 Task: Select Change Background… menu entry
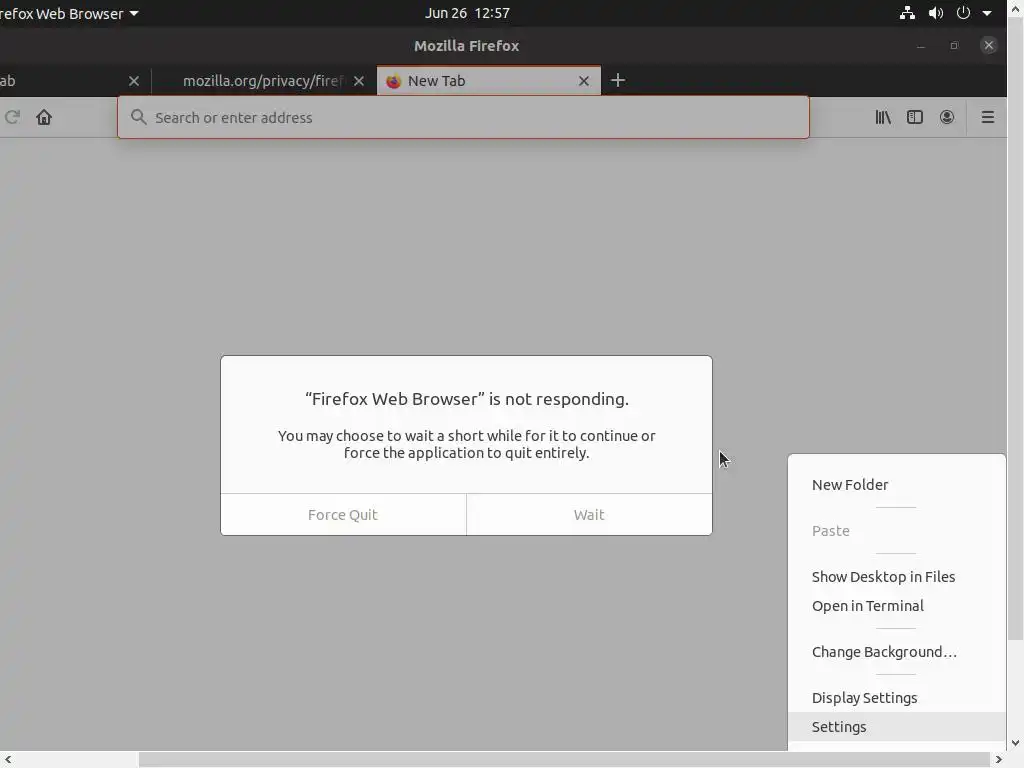click(x=897, y=652)
